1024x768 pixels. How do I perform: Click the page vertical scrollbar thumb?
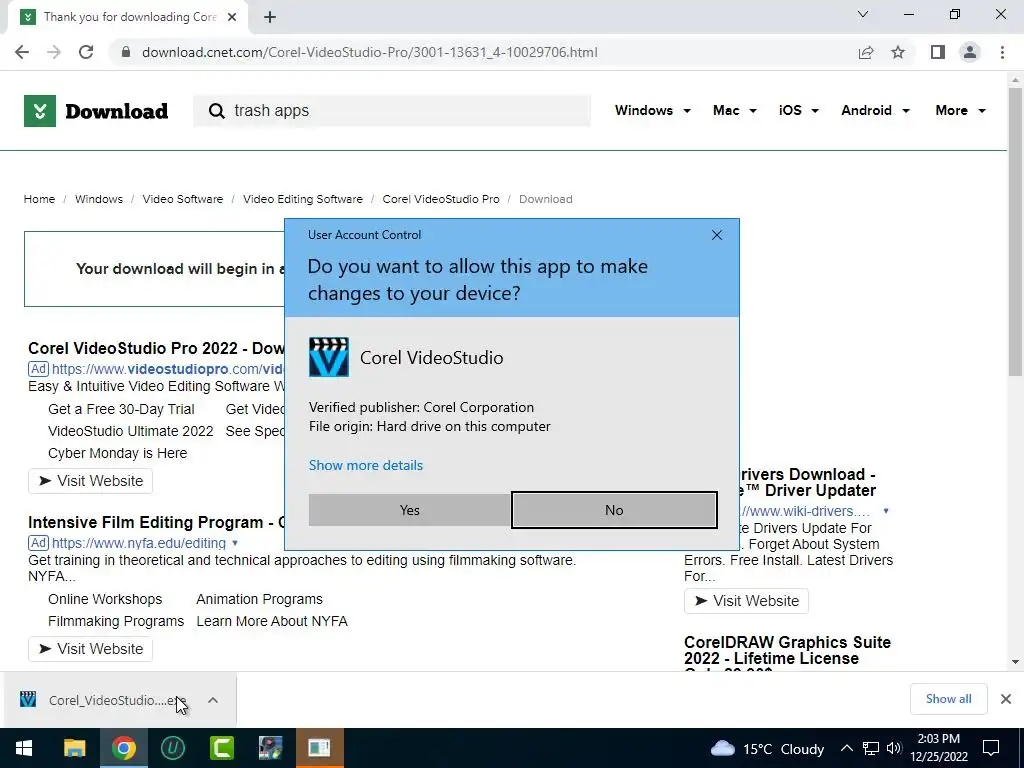click(1015, 232)
